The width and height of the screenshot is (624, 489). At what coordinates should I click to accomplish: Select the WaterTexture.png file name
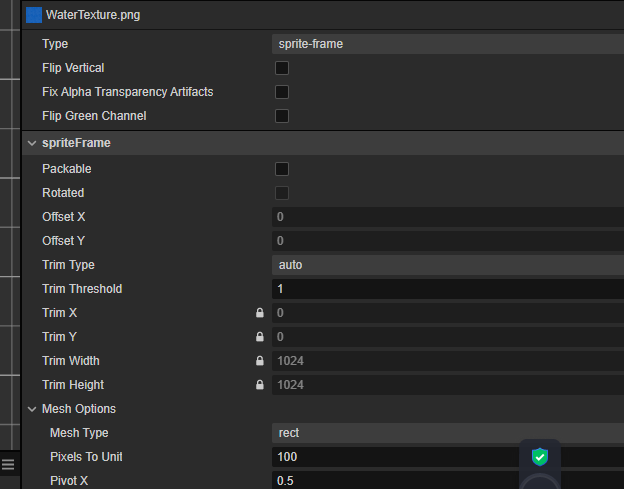tap(93, 15)
